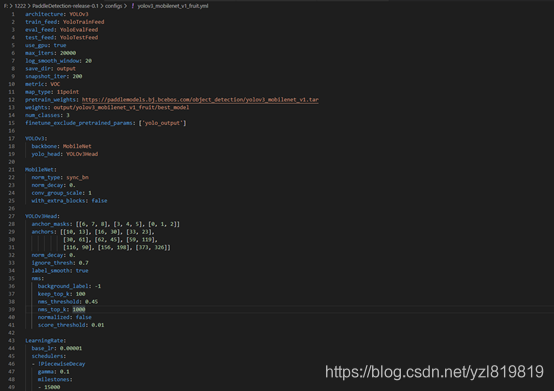Click the 'anchors' key on line 29
The width and height of the screenshot is (554, 391).
(43, 232)
